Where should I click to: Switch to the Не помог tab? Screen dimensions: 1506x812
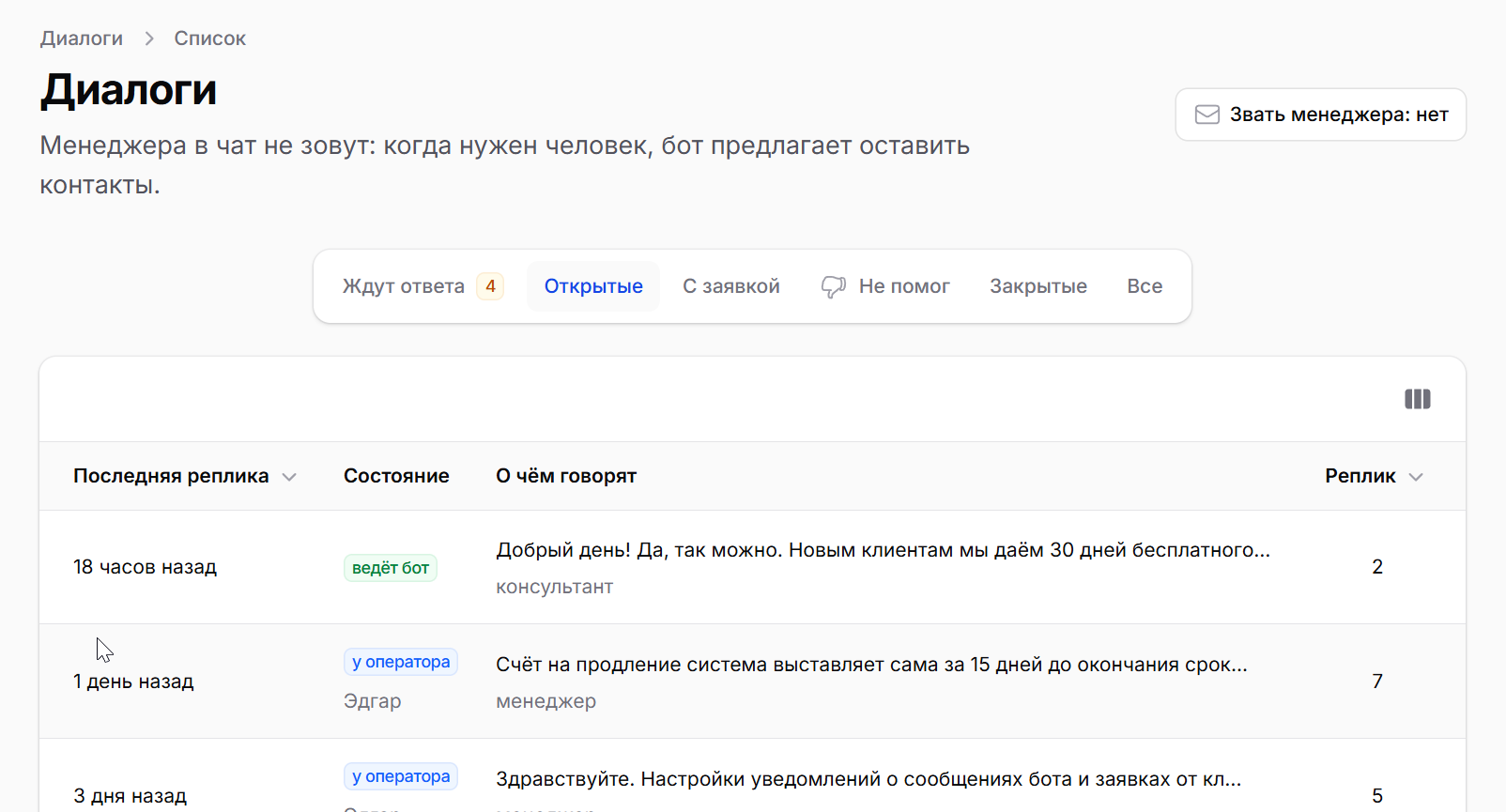[x=885, y=286]
